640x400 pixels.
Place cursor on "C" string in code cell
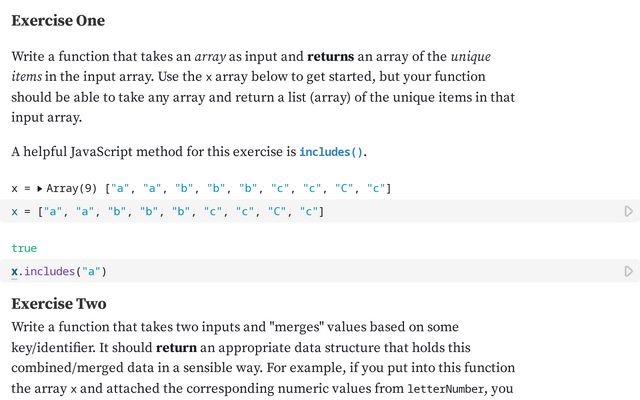point(277,211)
